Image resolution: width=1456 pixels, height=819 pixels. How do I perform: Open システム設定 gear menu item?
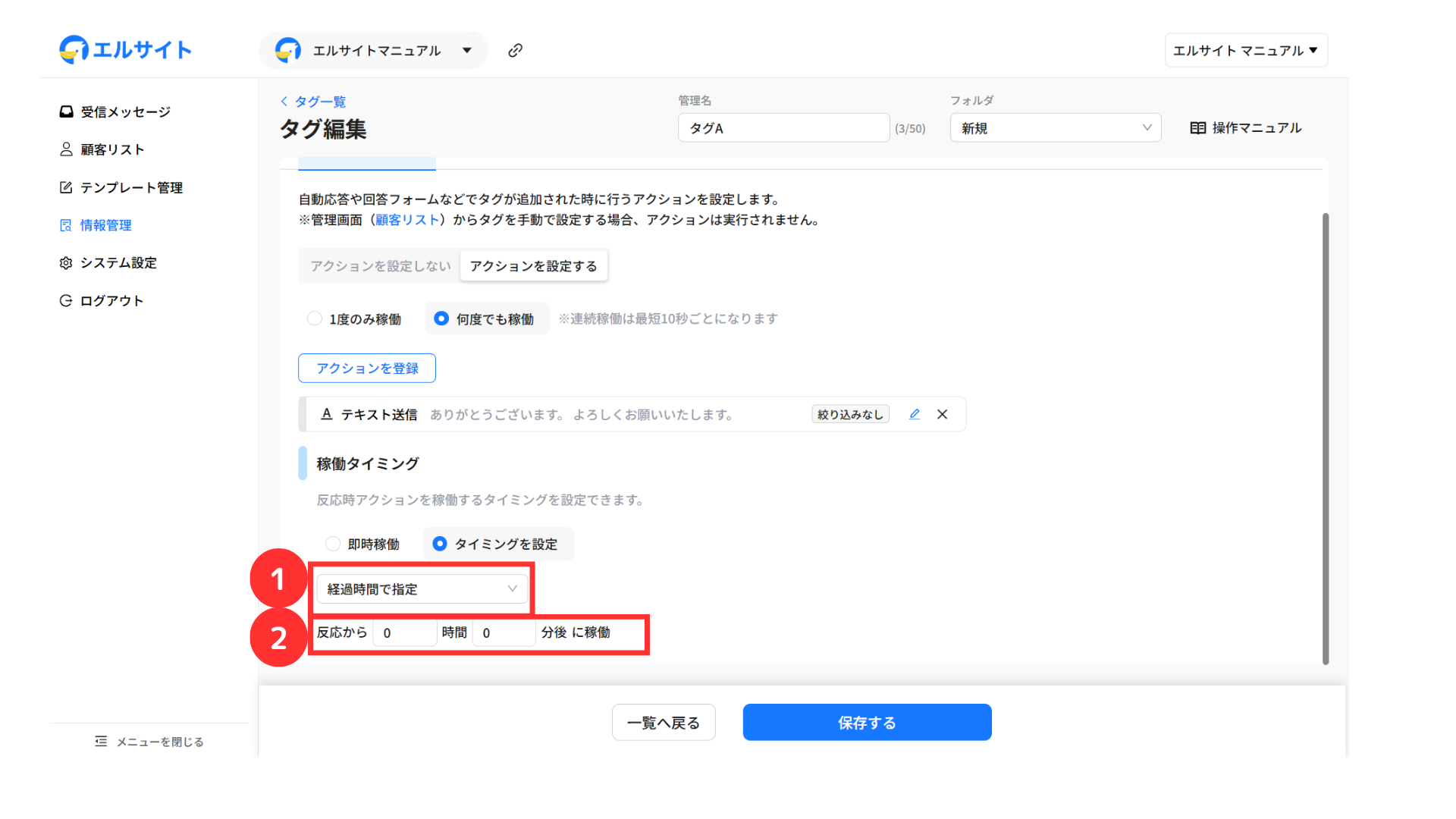coord(118,262)
